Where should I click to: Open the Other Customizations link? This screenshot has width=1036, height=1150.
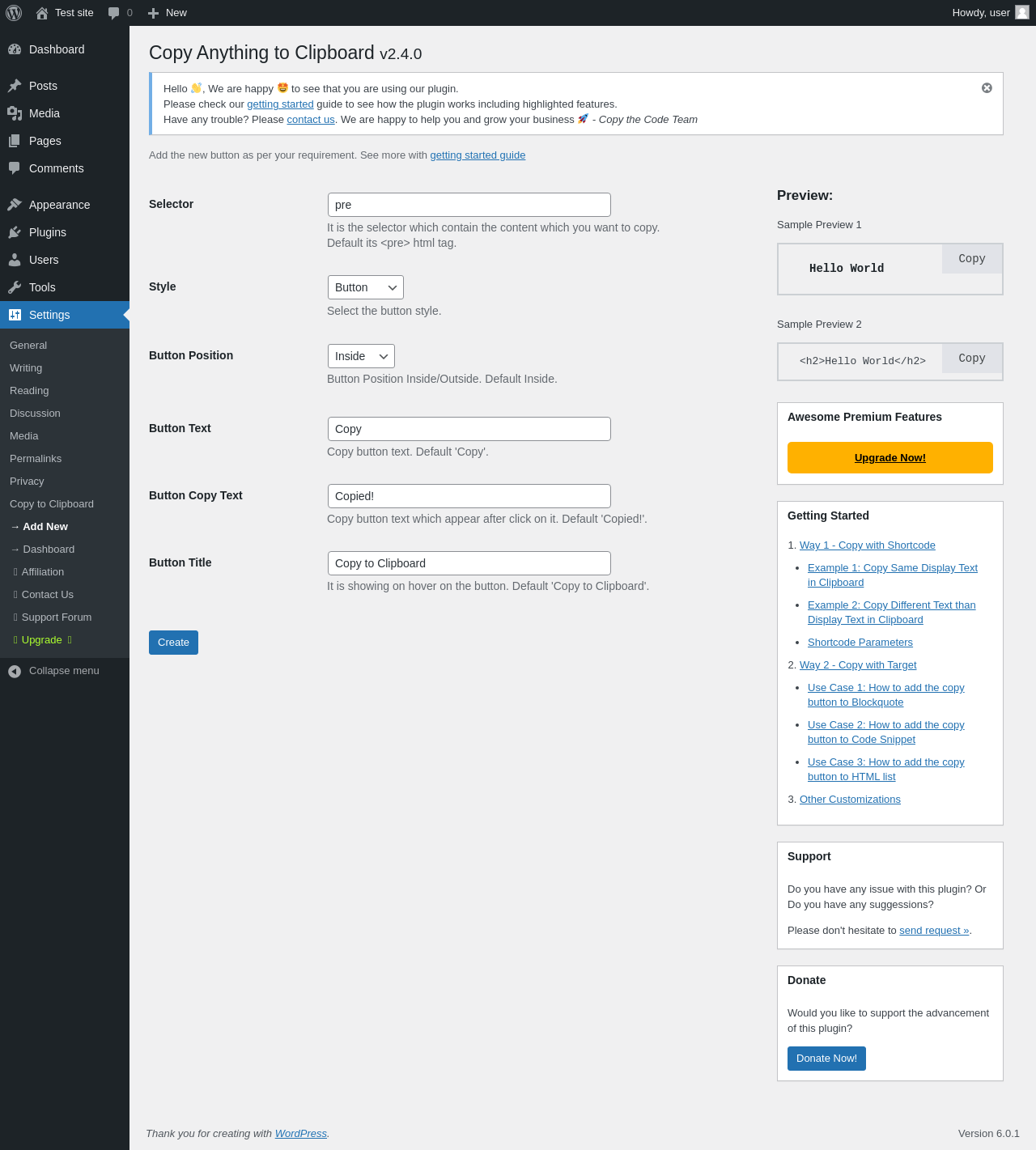pyautogui.click(x=850, y=800)
